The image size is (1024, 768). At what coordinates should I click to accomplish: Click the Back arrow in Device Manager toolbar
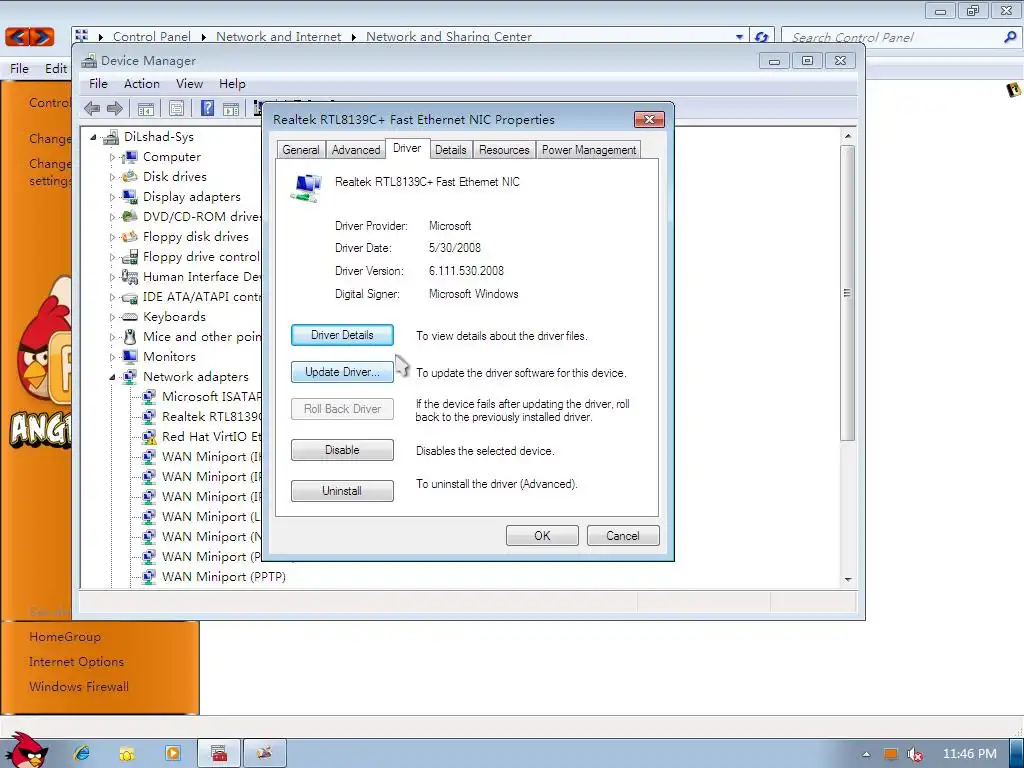(92, 108)
